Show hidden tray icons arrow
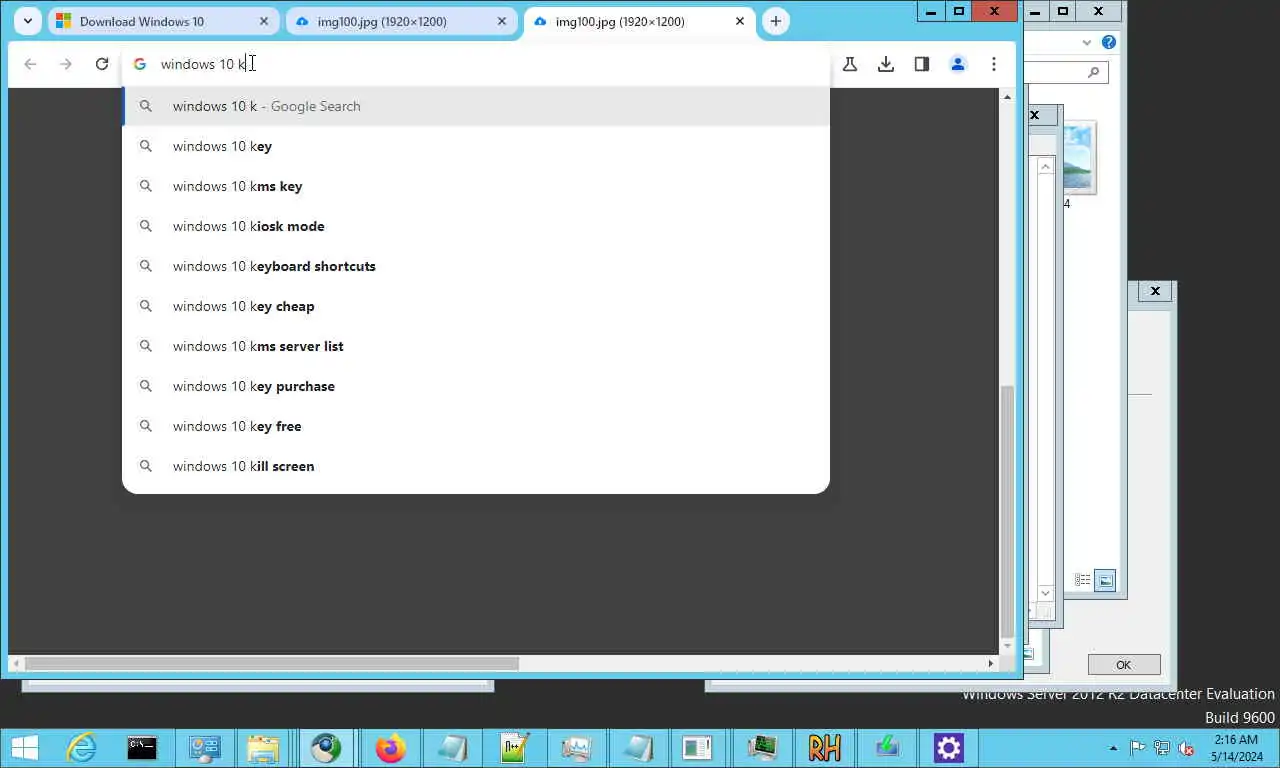 click(1114, 748)
